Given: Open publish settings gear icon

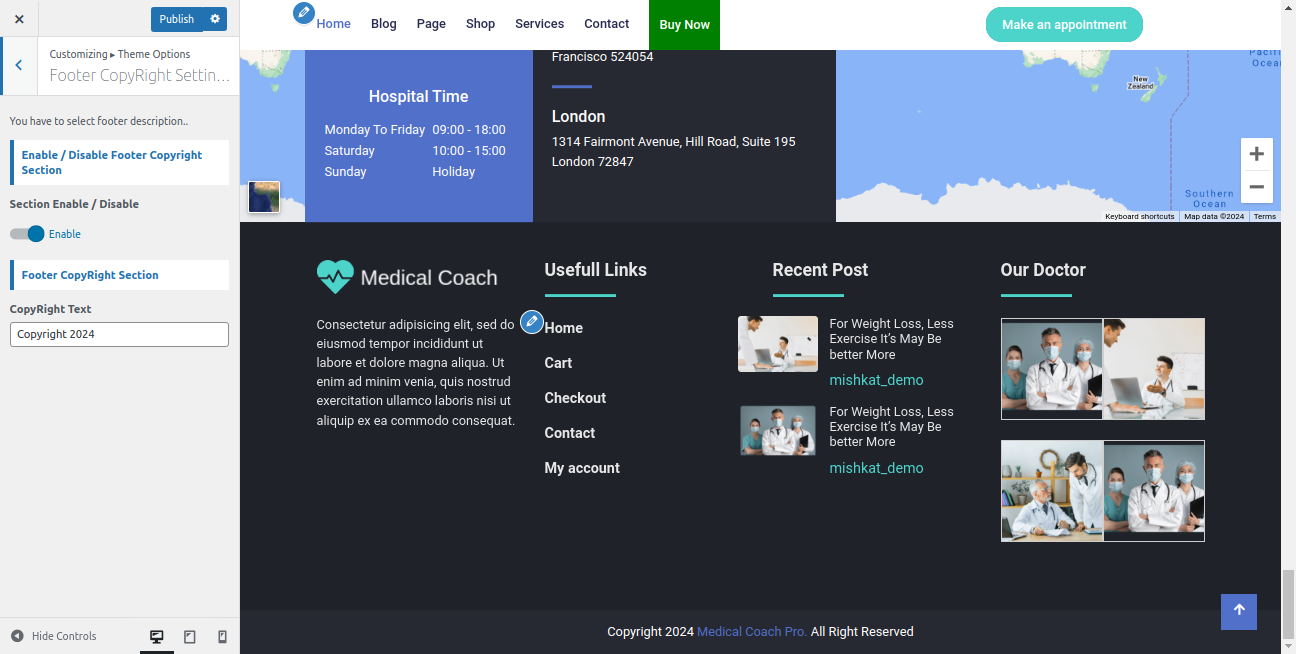Looking at the screenshot, I should [x=215, y=19].
